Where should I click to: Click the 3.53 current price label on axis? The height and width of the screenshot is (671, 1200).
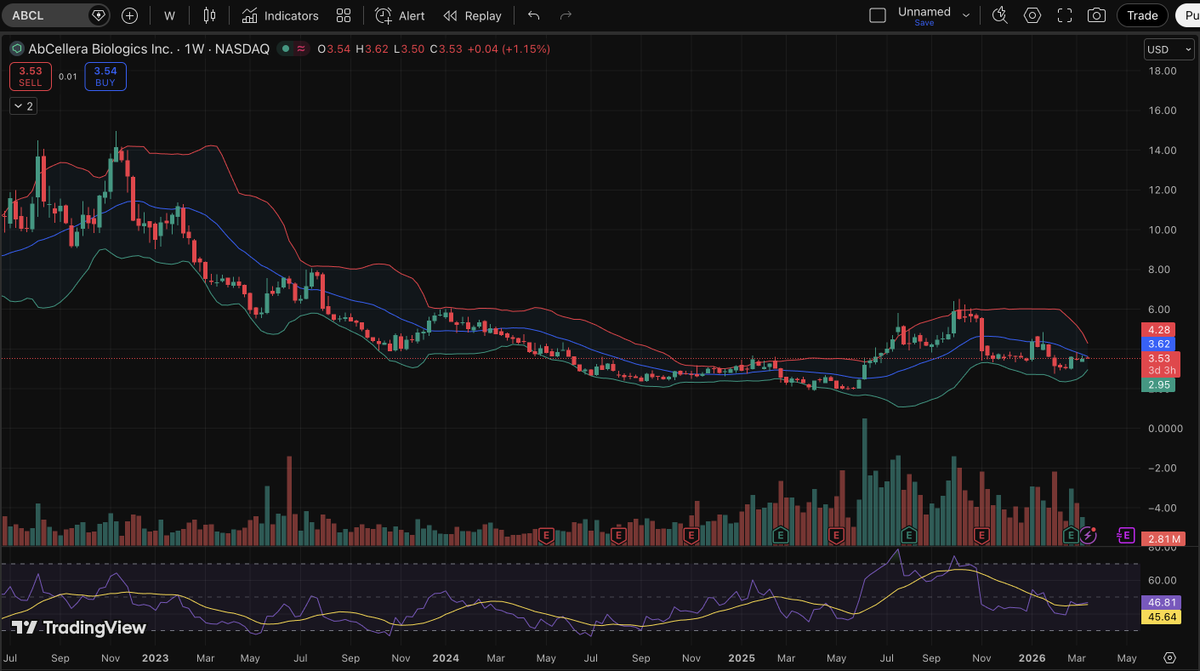pyautogui.click(x=1159, y=358)
